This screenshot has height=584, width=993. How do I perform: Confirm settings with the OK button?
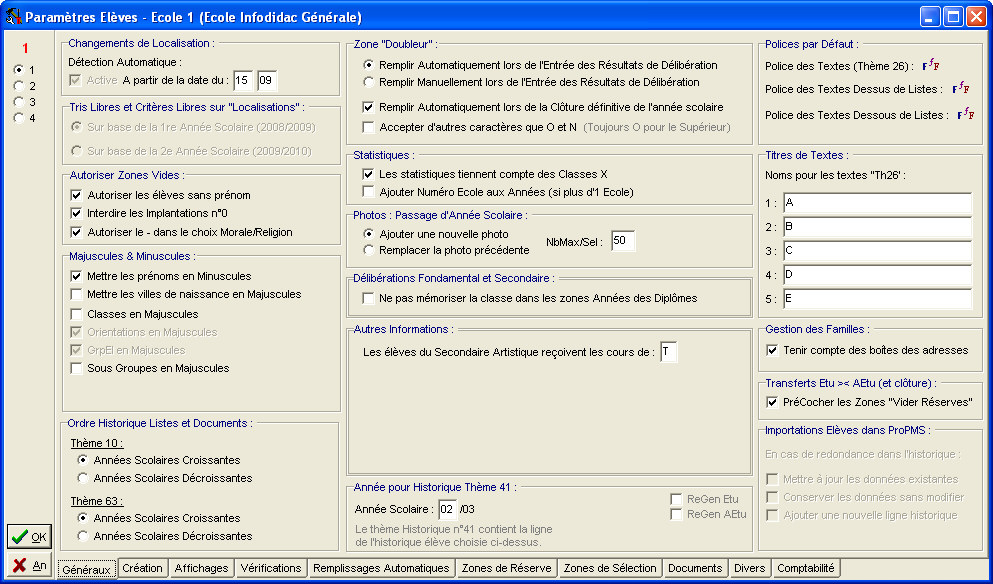tap(29, 536)
